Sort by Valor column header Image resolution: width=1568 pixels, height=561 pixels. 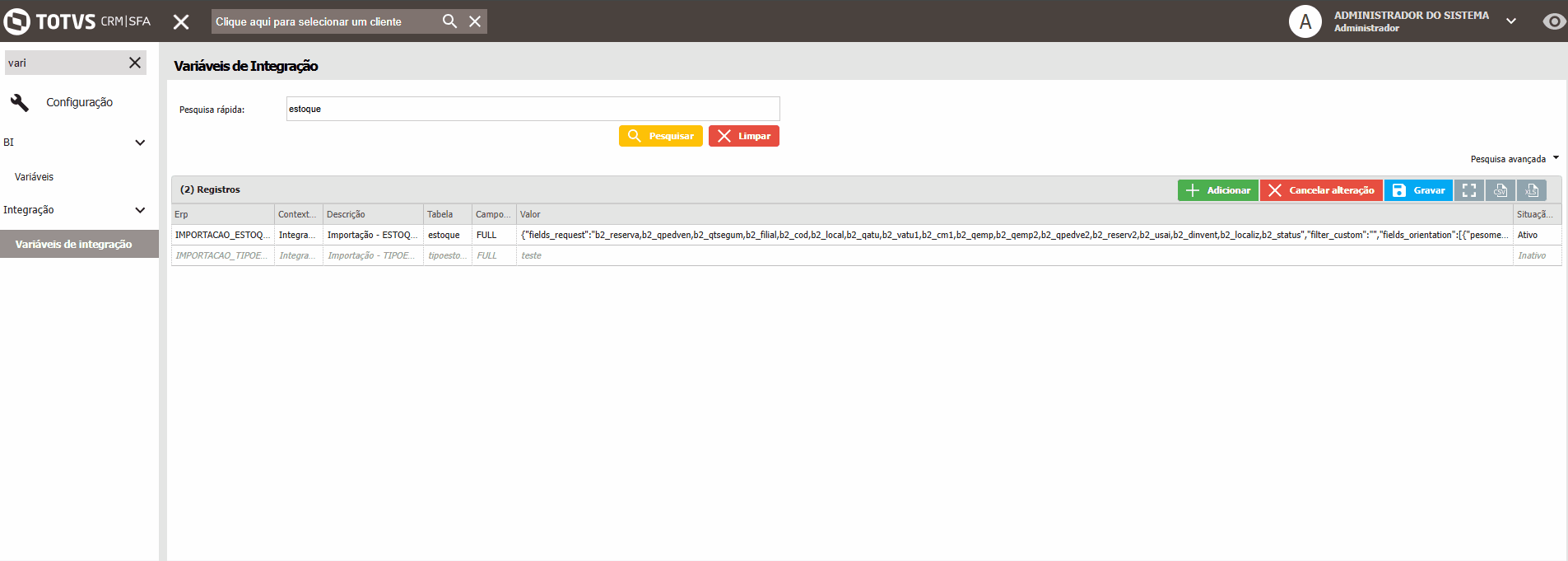(1014, 214)
